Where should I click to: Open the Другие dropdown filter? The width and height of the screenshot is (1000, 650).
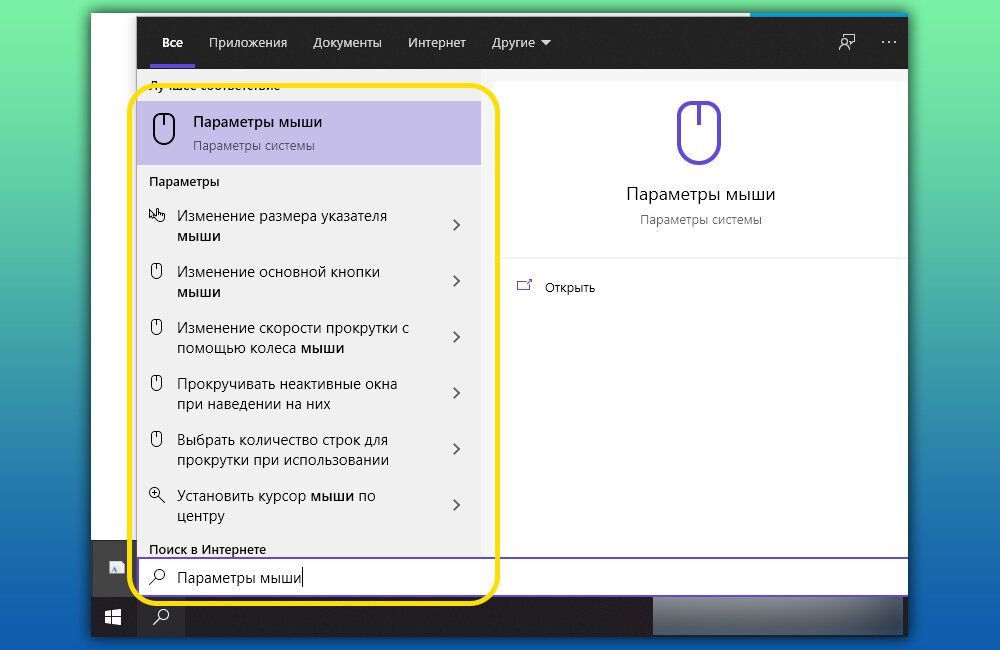tap(521, 43)
